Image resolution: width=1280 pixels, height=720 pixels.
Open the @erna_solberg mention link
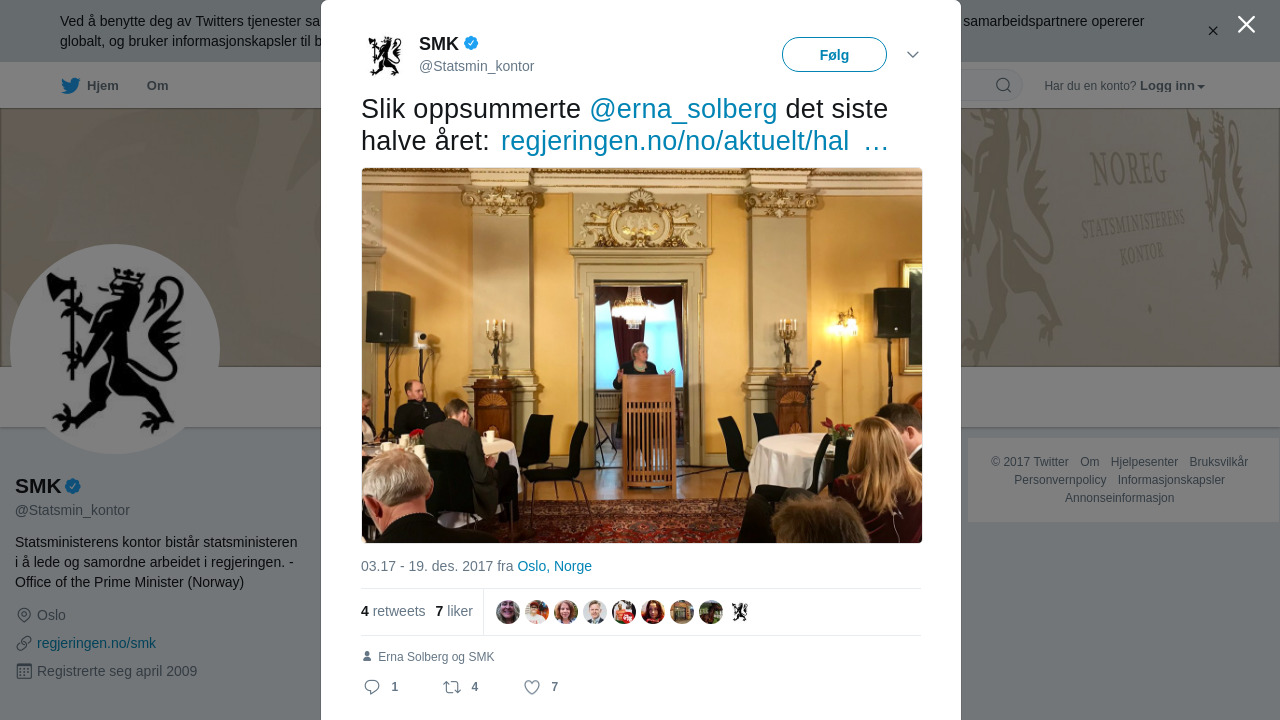(683, 109)
